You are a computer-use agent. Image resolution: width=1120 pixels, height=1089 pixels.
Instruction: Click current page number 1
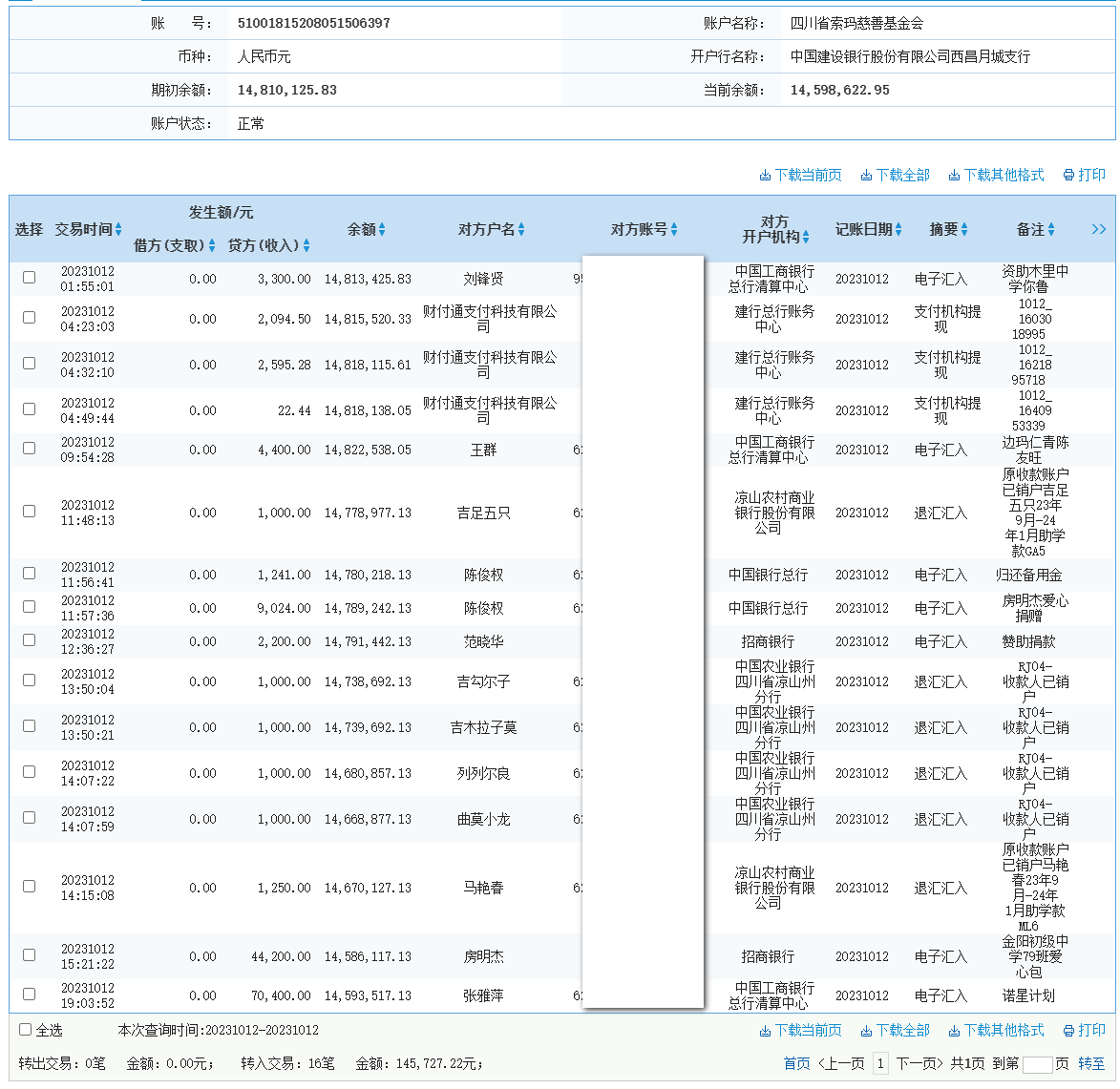tap(880, 1064)
